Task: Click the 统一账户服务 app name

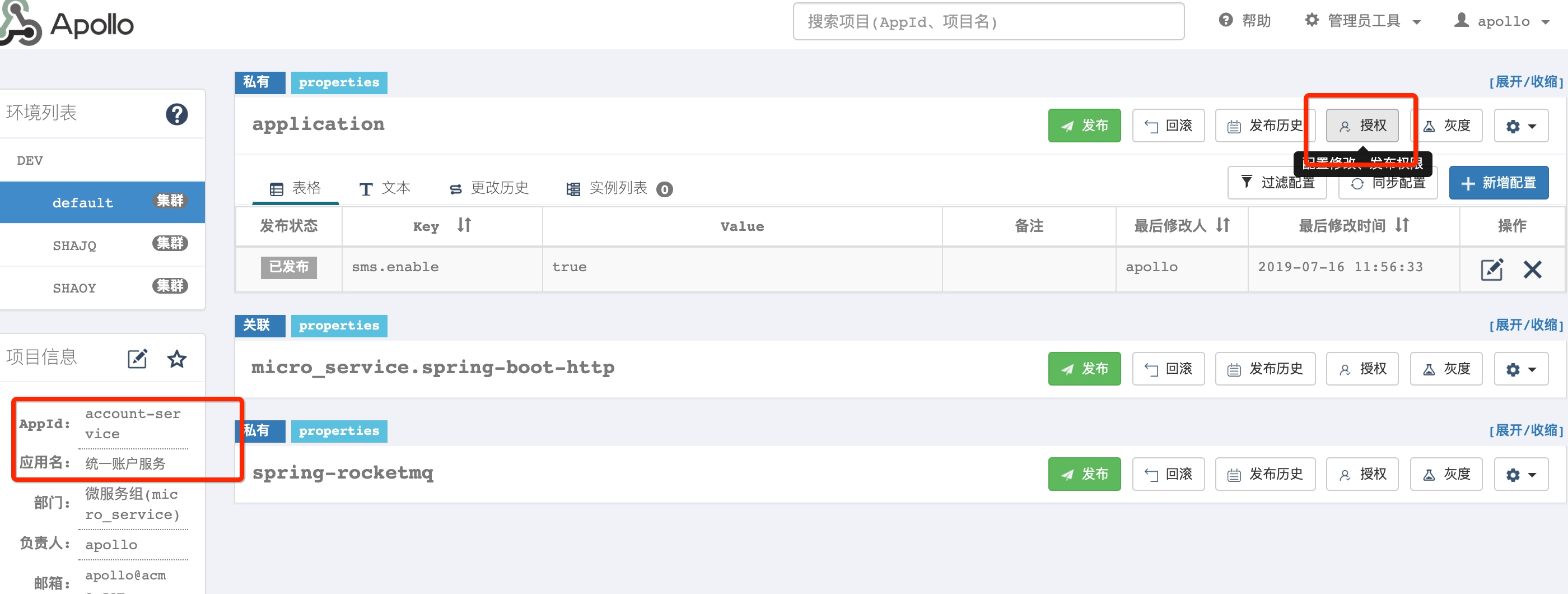Action: 125,463
